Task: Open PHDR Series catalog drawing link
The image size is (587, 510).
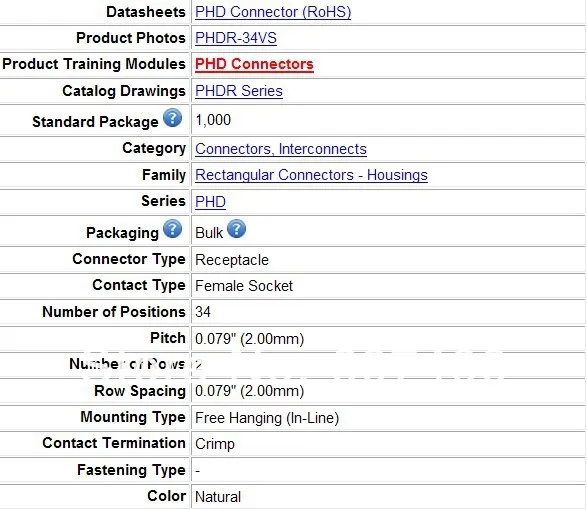Action: pos(239,91)
